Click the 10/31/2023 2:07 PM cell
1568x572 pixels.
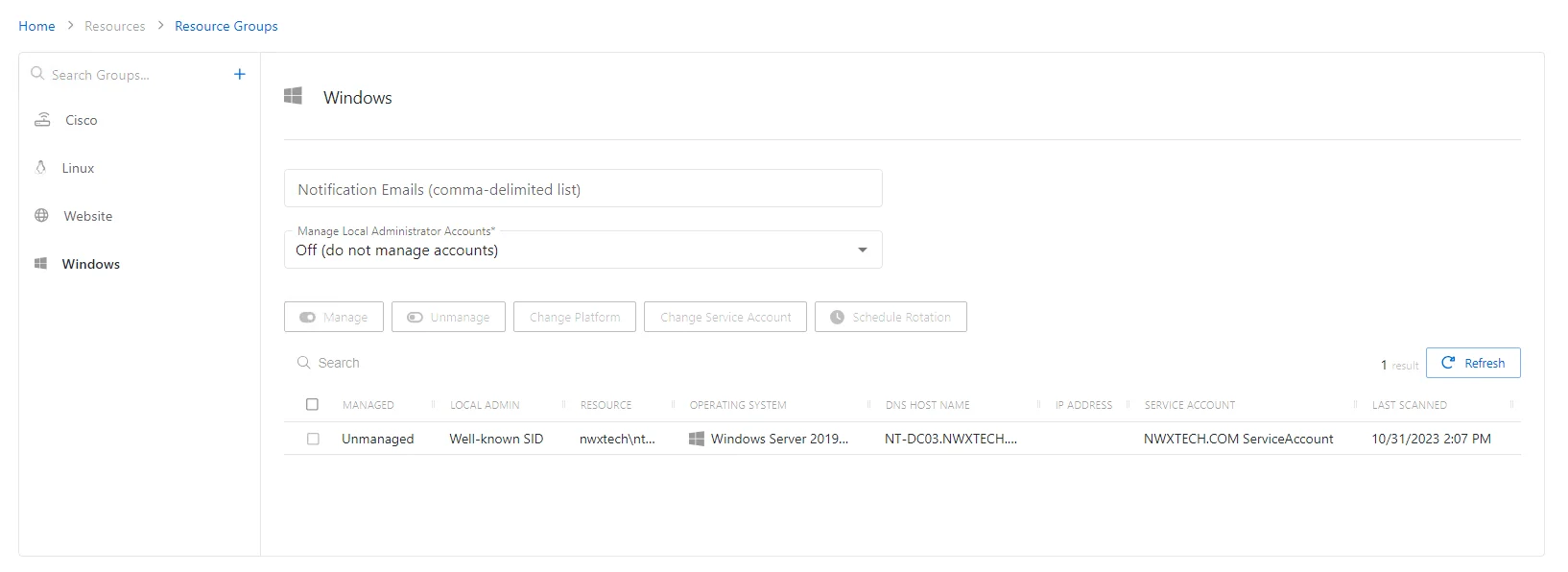1431,439
